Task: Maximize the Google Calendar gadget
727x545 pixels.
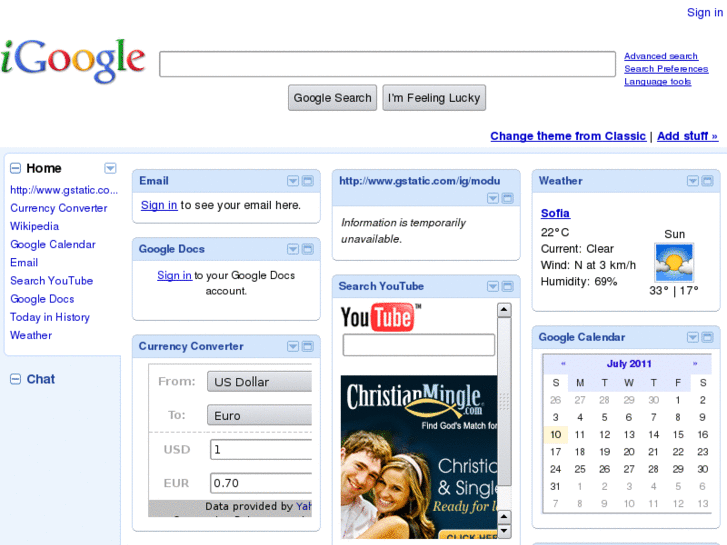Action: [708, 337]
